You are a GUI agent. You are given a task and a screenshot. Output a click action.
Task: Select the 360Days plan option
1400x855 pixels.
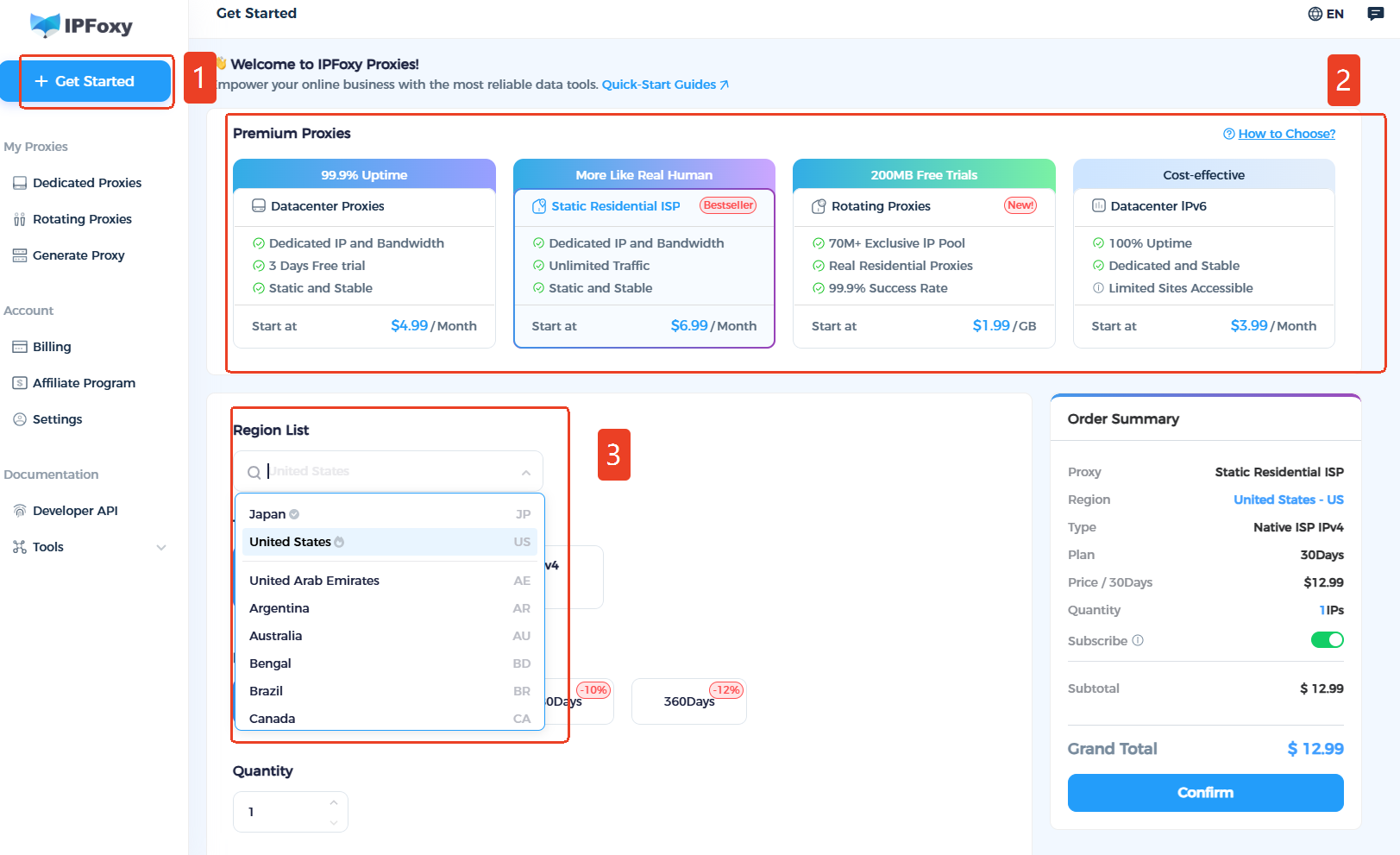tap(689, 701)
